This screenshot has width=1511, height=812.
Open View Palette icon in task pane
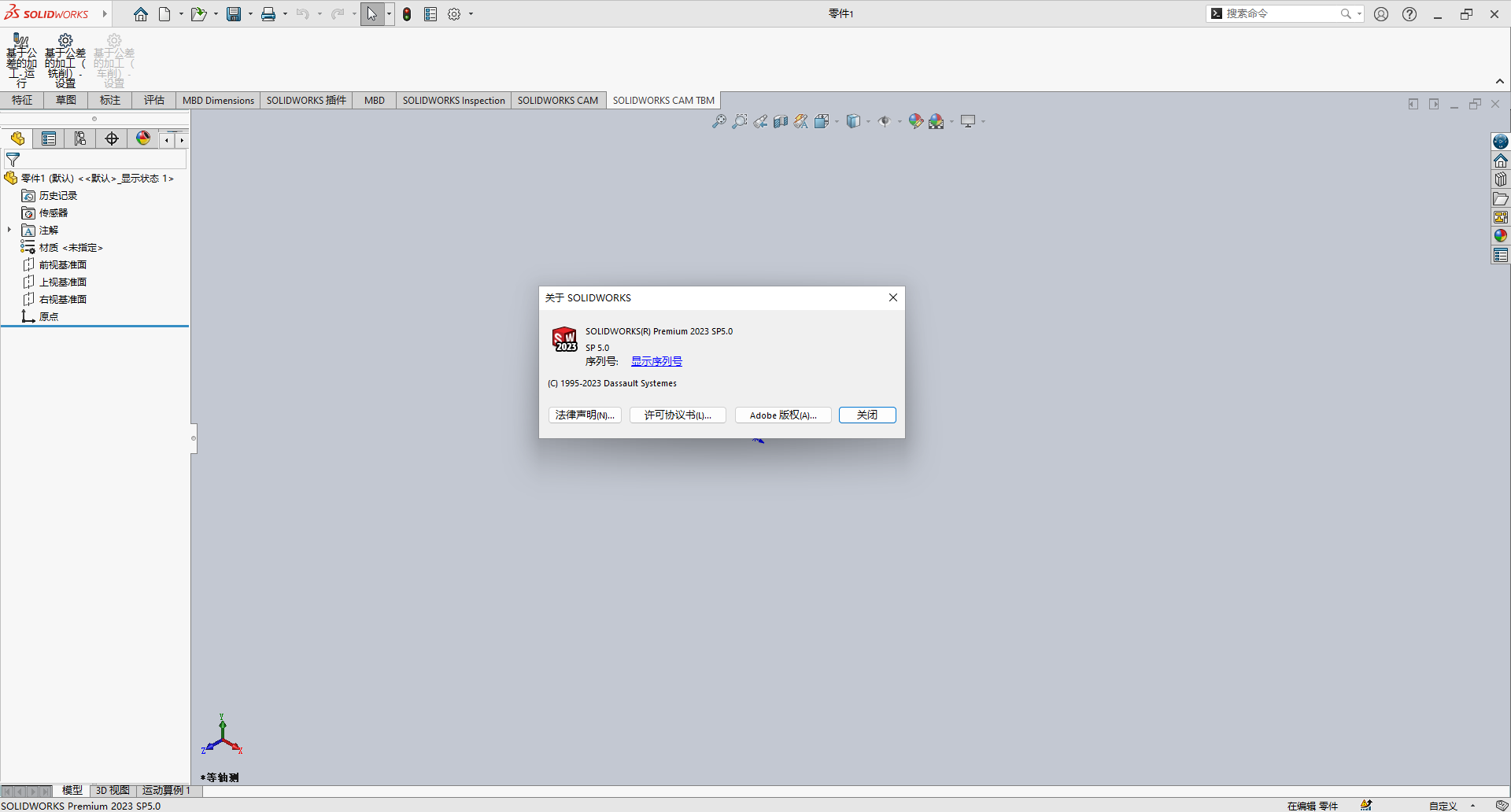[x=1501, y=217]
